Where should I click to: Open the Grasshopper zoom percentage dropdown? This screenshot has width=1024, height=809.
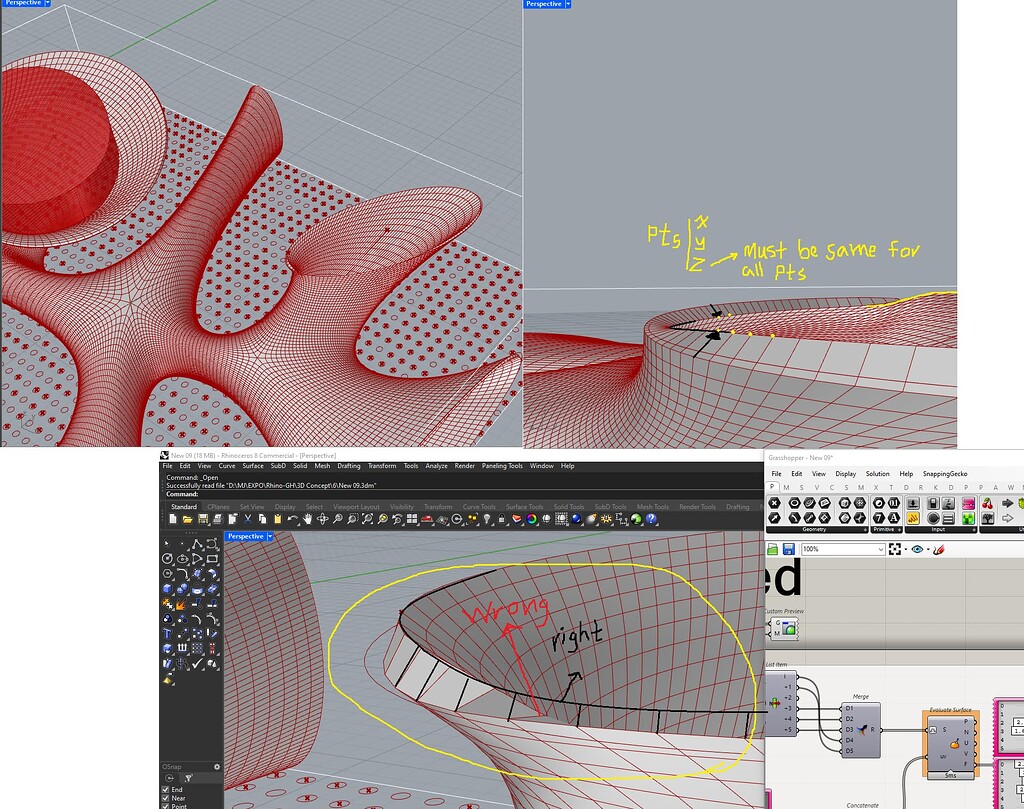pos(880,549)
